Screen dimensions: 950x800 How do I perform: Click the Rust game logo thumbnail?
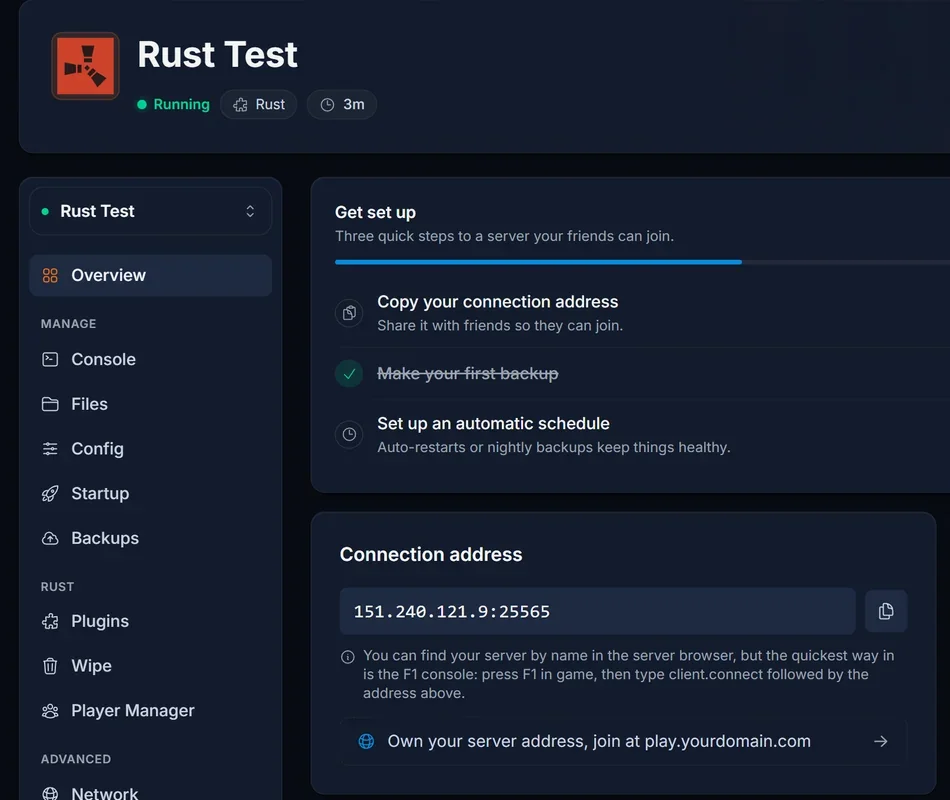pyautogui.click(x=85, y=66)
